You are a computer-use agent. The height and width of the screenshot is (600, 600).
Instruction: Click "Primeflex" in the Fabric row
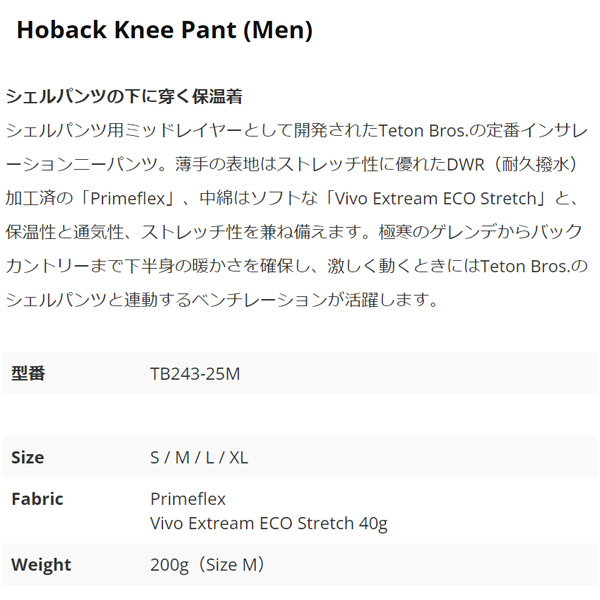188,499
